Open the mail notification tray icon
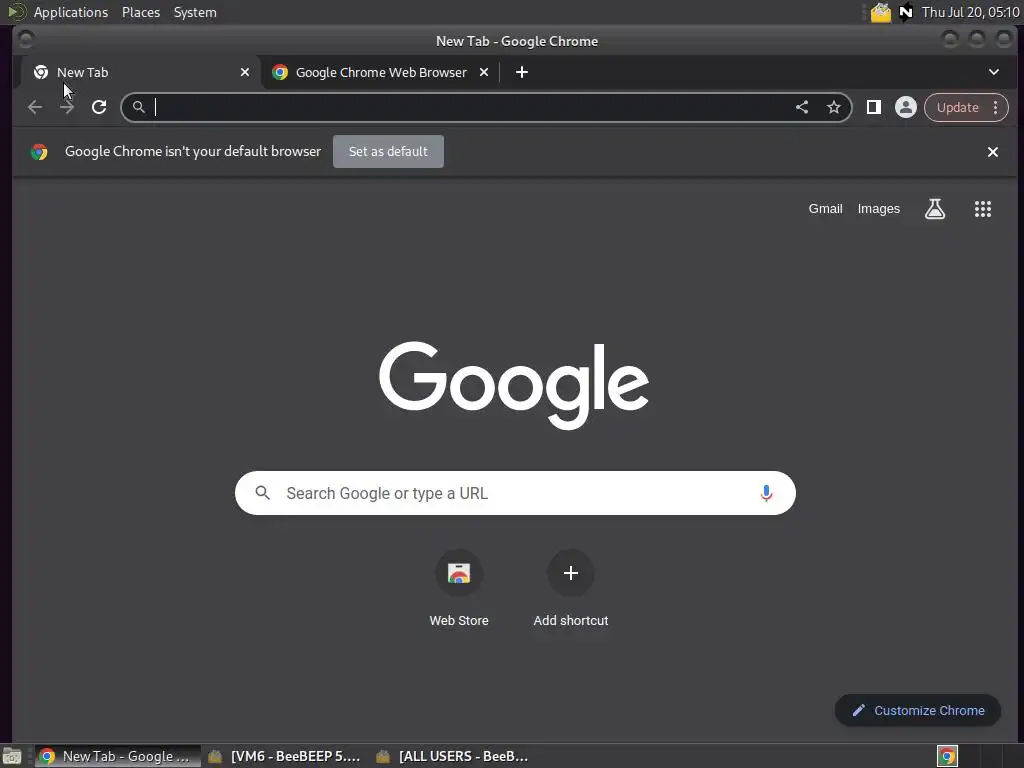Viewport: 1024px width, 768px height. (x=880, y=12)
